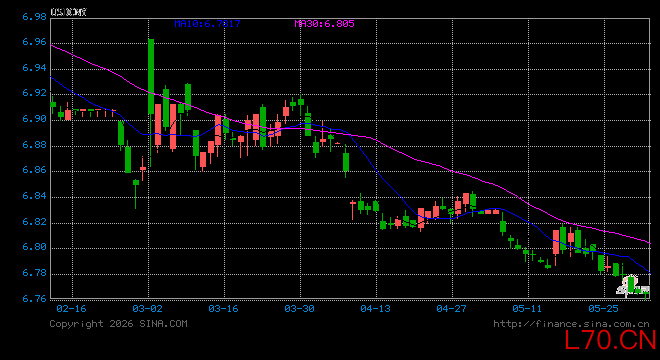Select the 6.90 price axis label
This screenshot has height=360, width=660.
34,119
